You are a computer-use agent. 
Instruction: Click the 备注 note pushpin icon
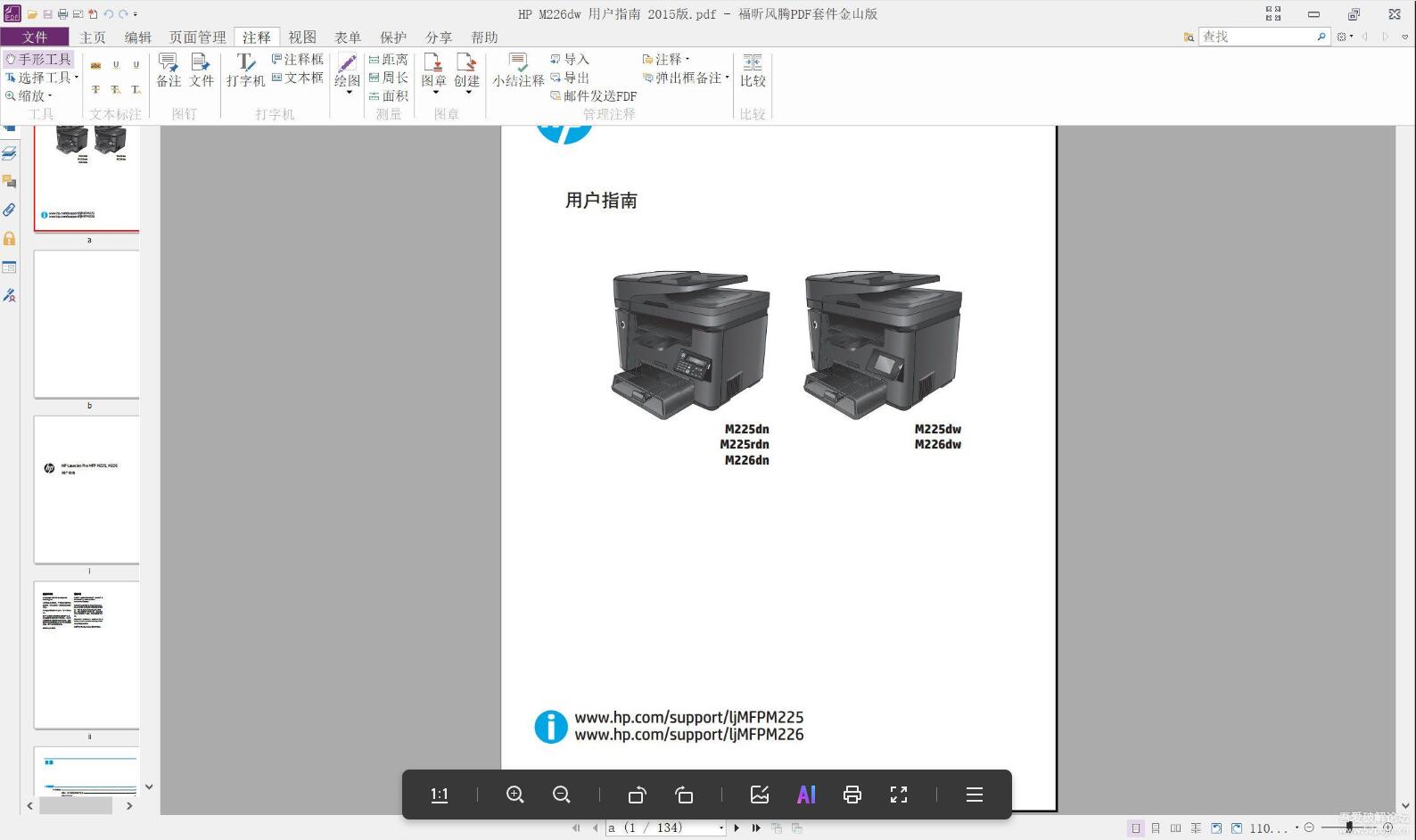169,70
